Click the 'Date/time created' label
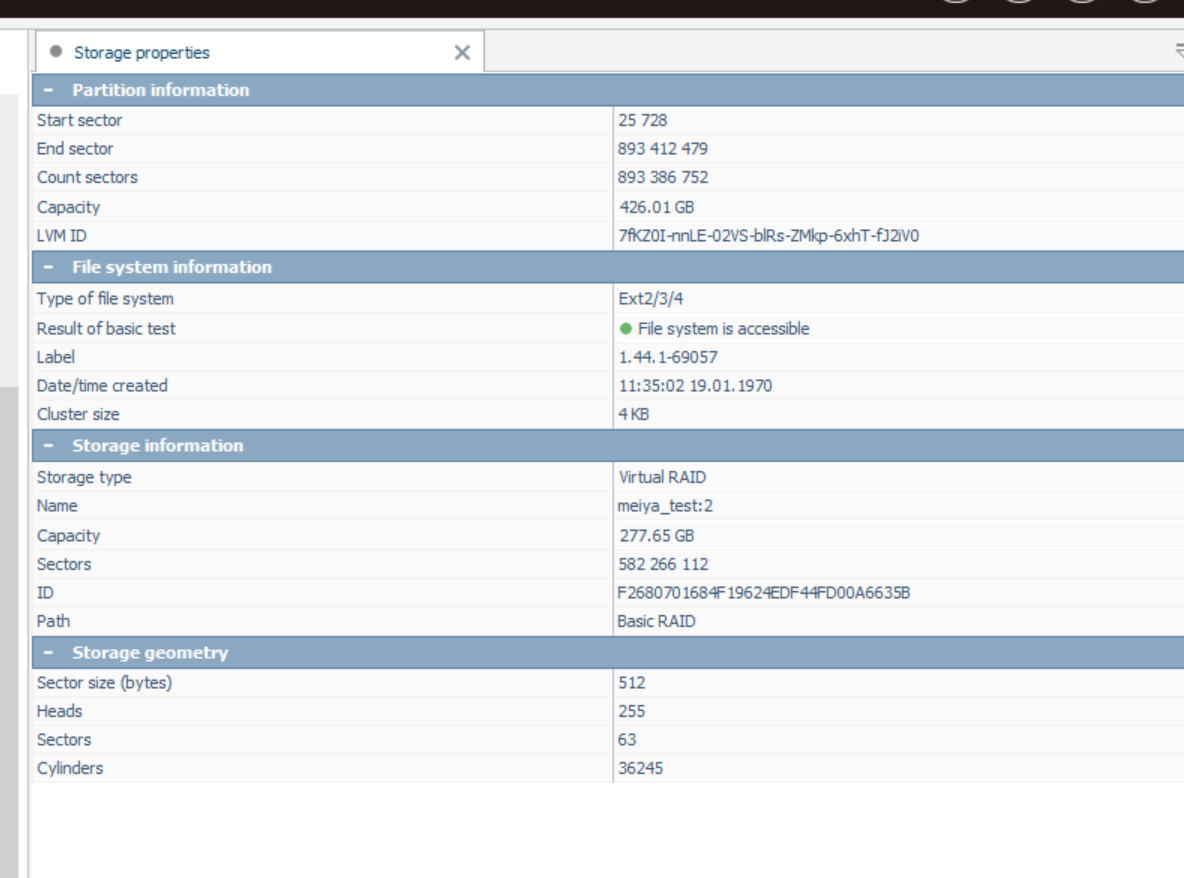This screenshot has height=878, width=1184. coord(102,386)
